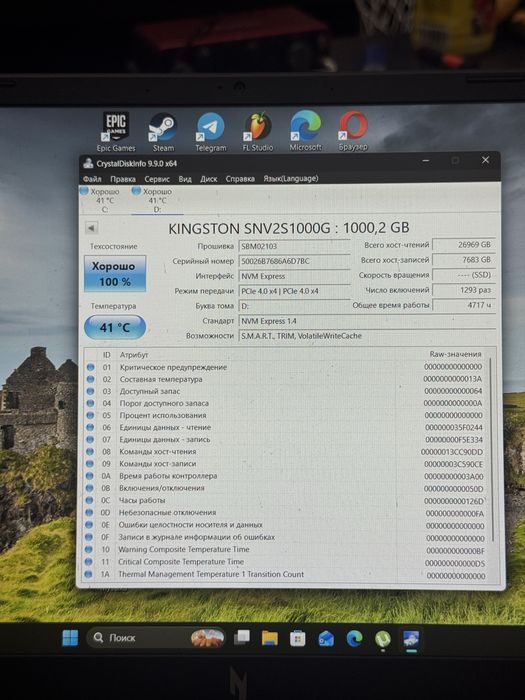Open Edge browser from the taskbar

click(354, 639)
